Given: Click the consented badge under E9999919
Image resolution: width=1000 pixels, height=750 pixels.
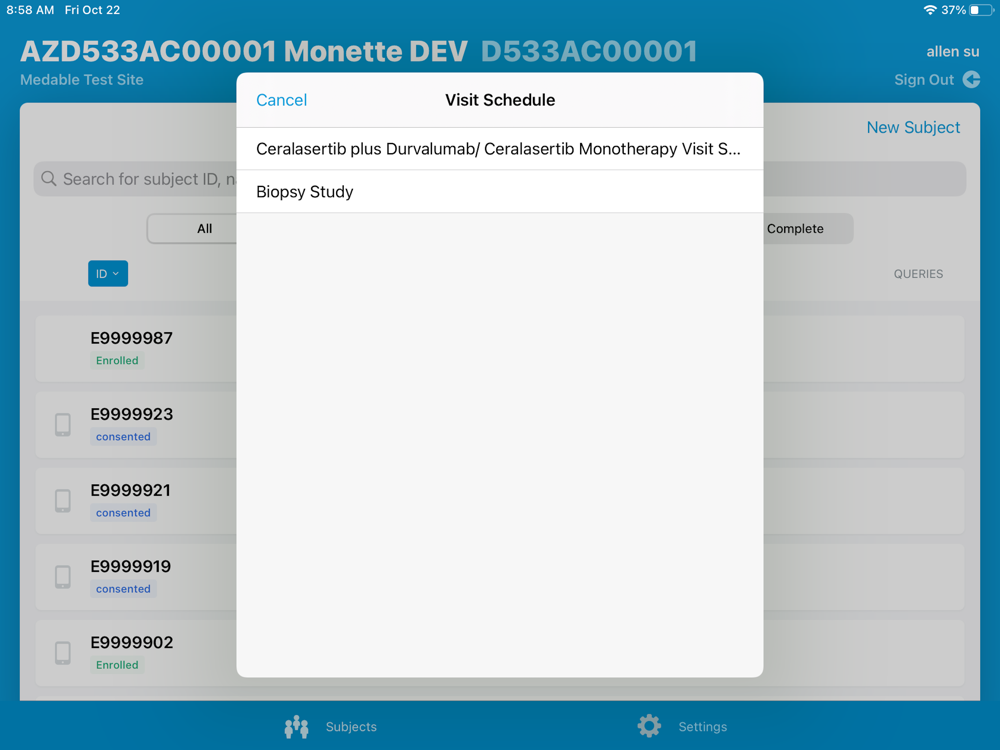Looking at the screenshot, I should pyautogui.click(x=123, y=589).
